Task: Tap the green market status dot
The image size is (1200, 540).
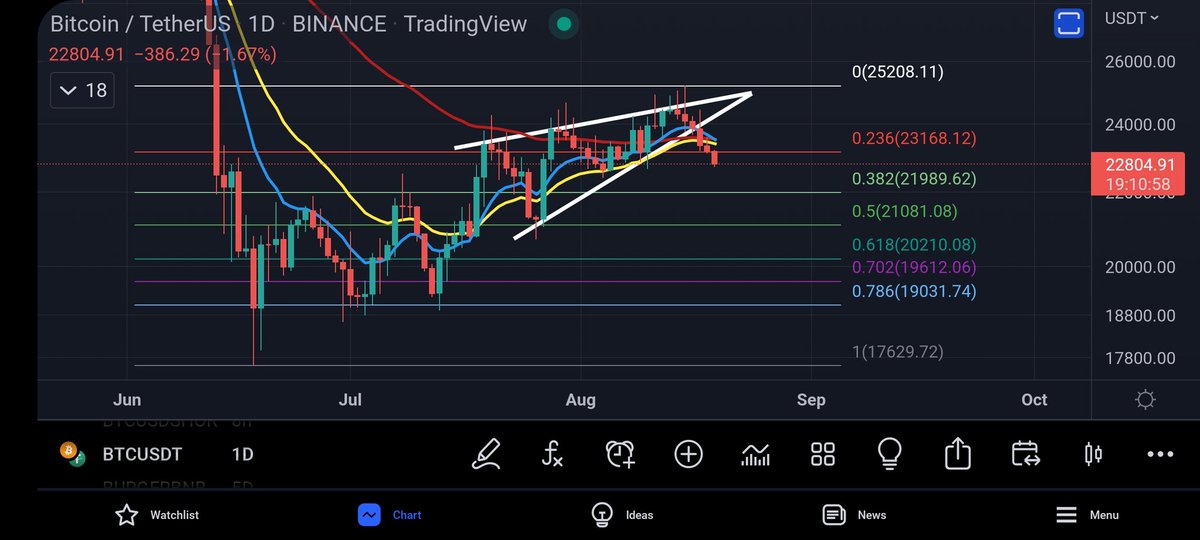Action: (x=564, y=24)
